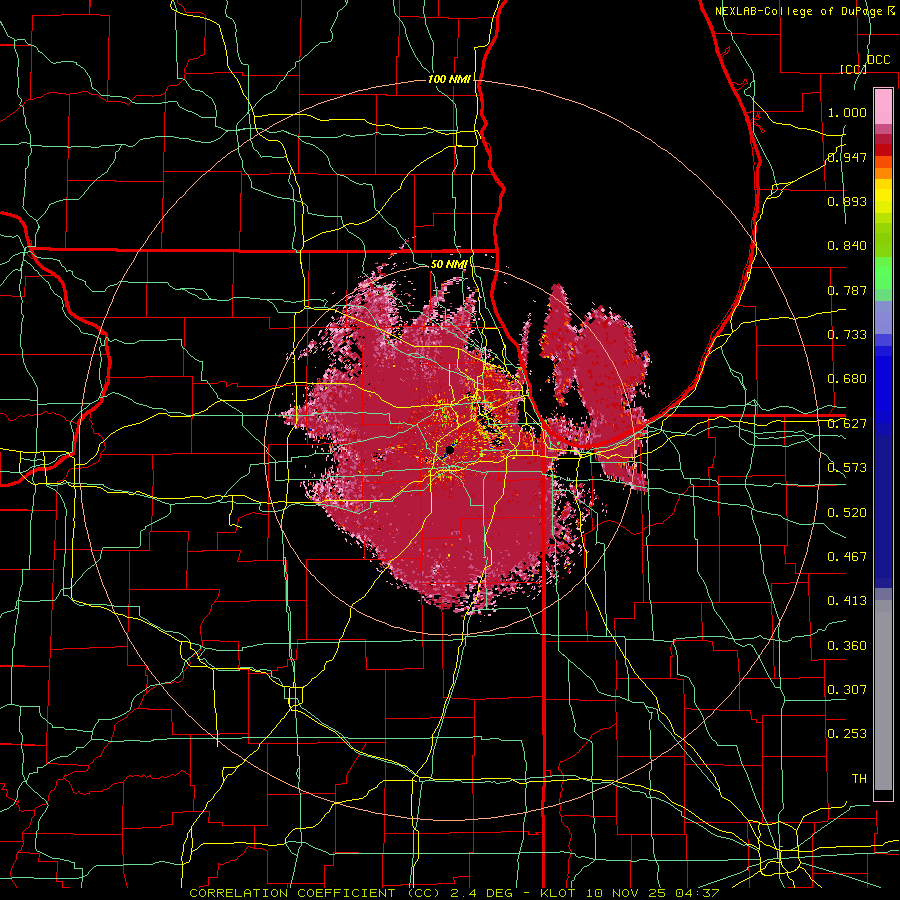Click the 04:37 timestamp
This screenshot has height=900, width=900.
[x=697, y=893]
